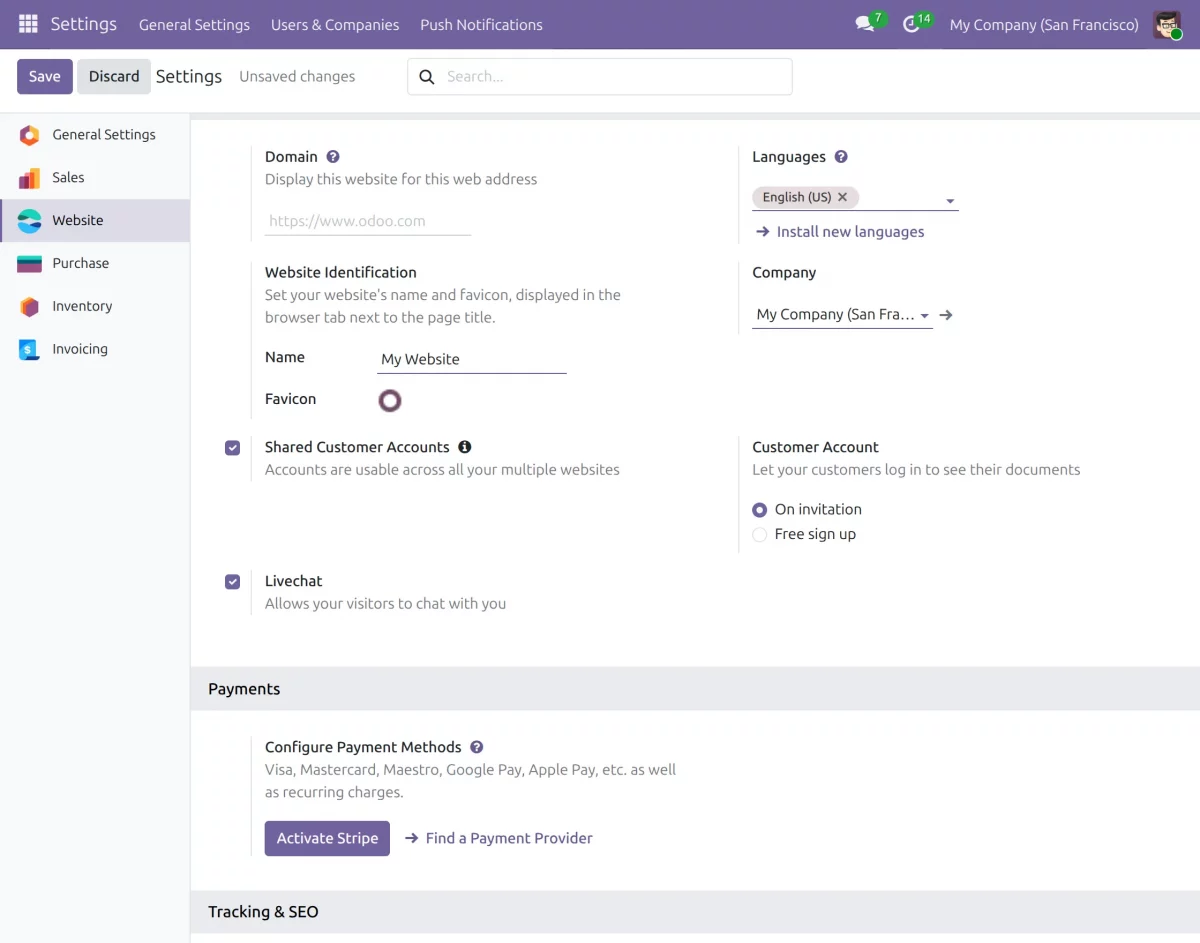The height and width of the screenshot is (943, 1200).
Task: Click the search magnifier icon
Action: (427, 77)
